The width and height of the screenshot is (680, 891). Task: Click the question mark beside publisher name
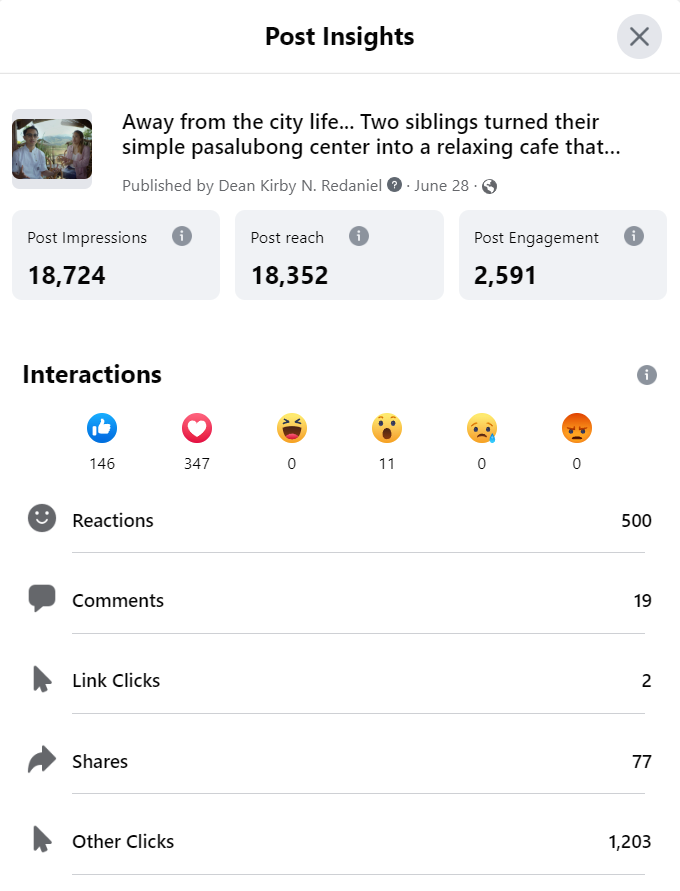(x=395, y=185)
